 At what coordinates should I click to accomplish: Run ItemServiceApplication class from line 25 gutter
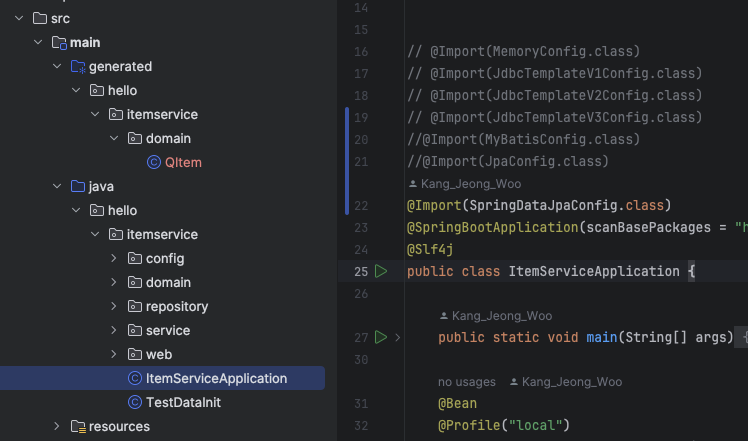(381, 271)
